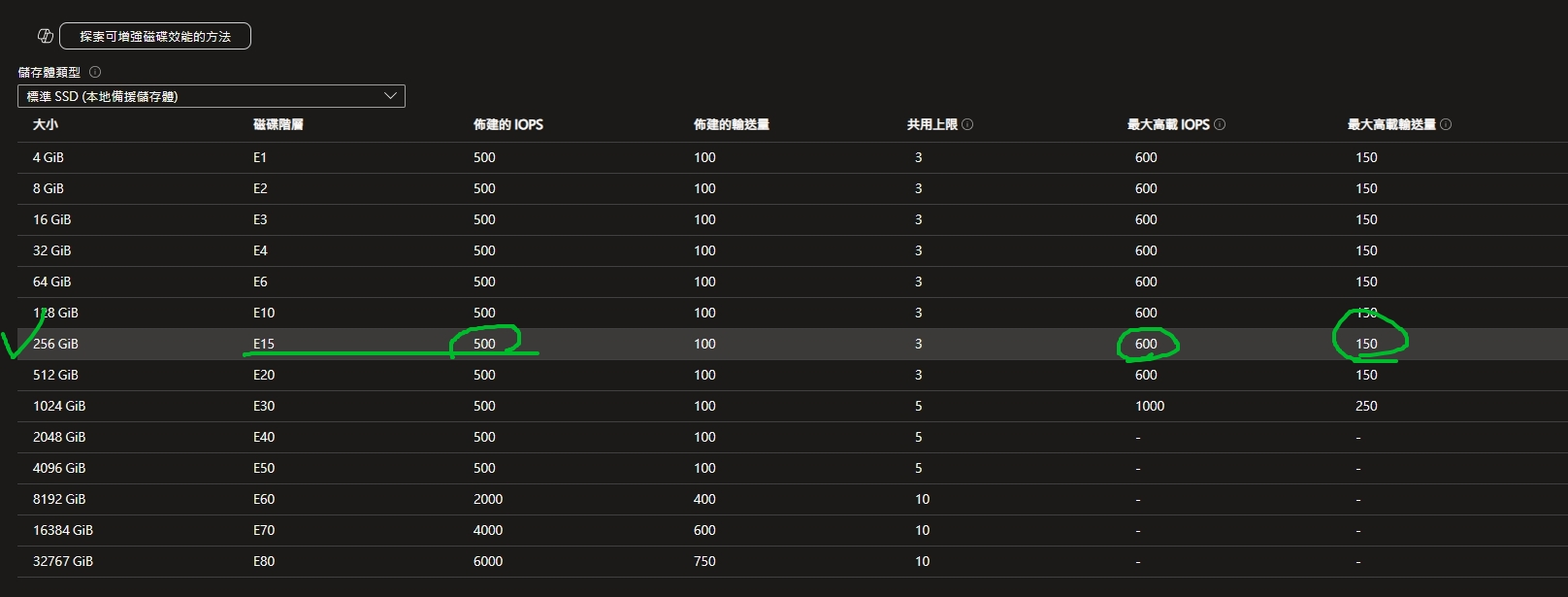Click the info icon beside 共用上限 header
The width and height of the screenshot is (1568, 597).
967,124
